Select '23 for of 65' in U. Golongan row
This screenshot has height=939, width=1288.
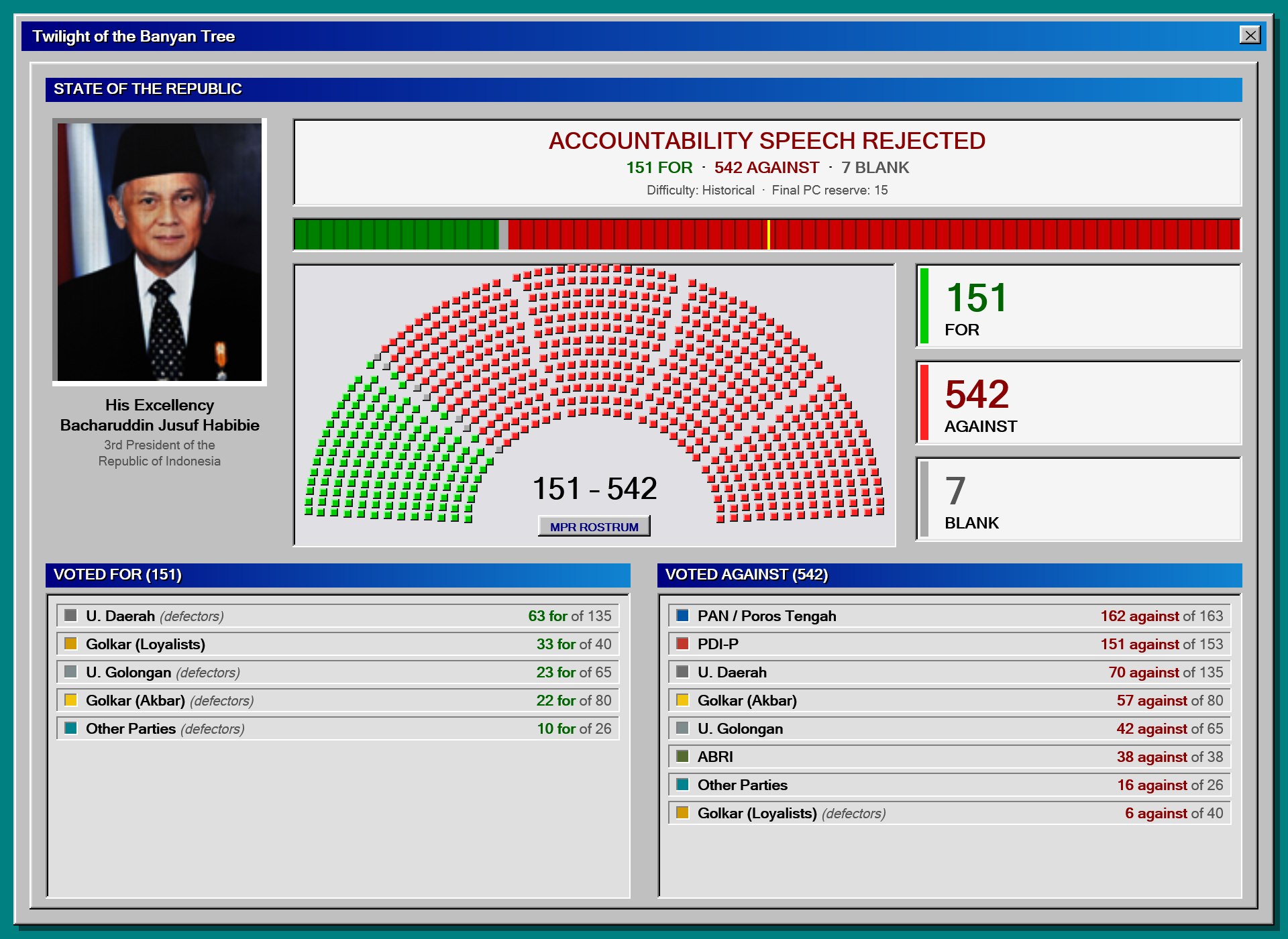574,672
